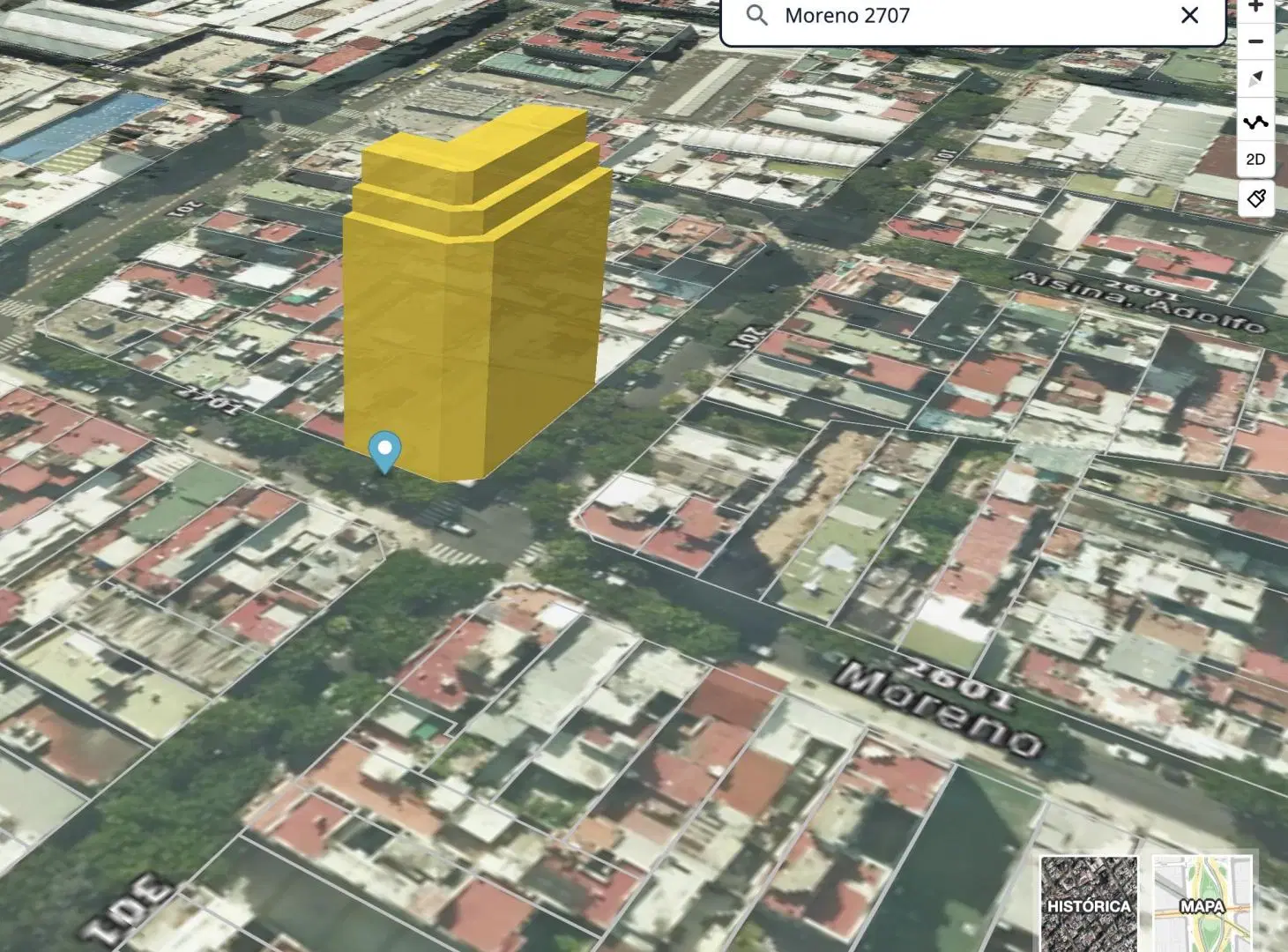Image resolution: width=1288 pixels, height=952 pixels.
Task: Select the yellow 3D building volume
Action: pos(476,295)
